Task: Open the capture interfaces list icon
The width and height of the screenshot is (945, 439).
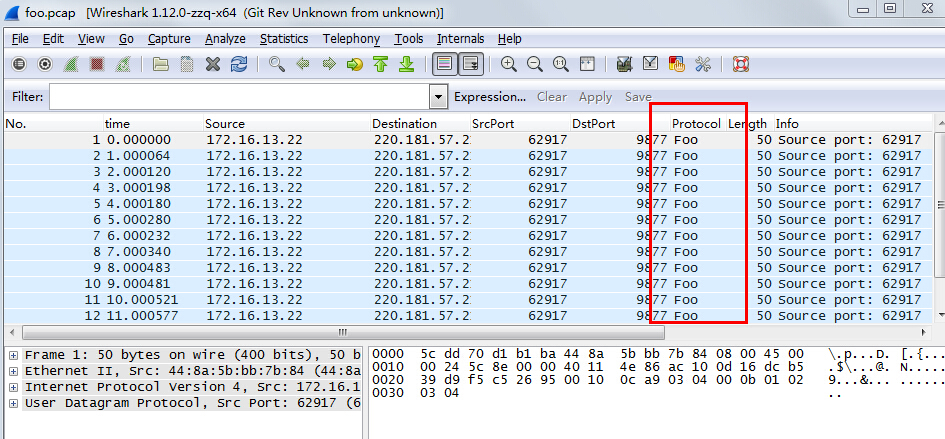Action: click(19, 64)
